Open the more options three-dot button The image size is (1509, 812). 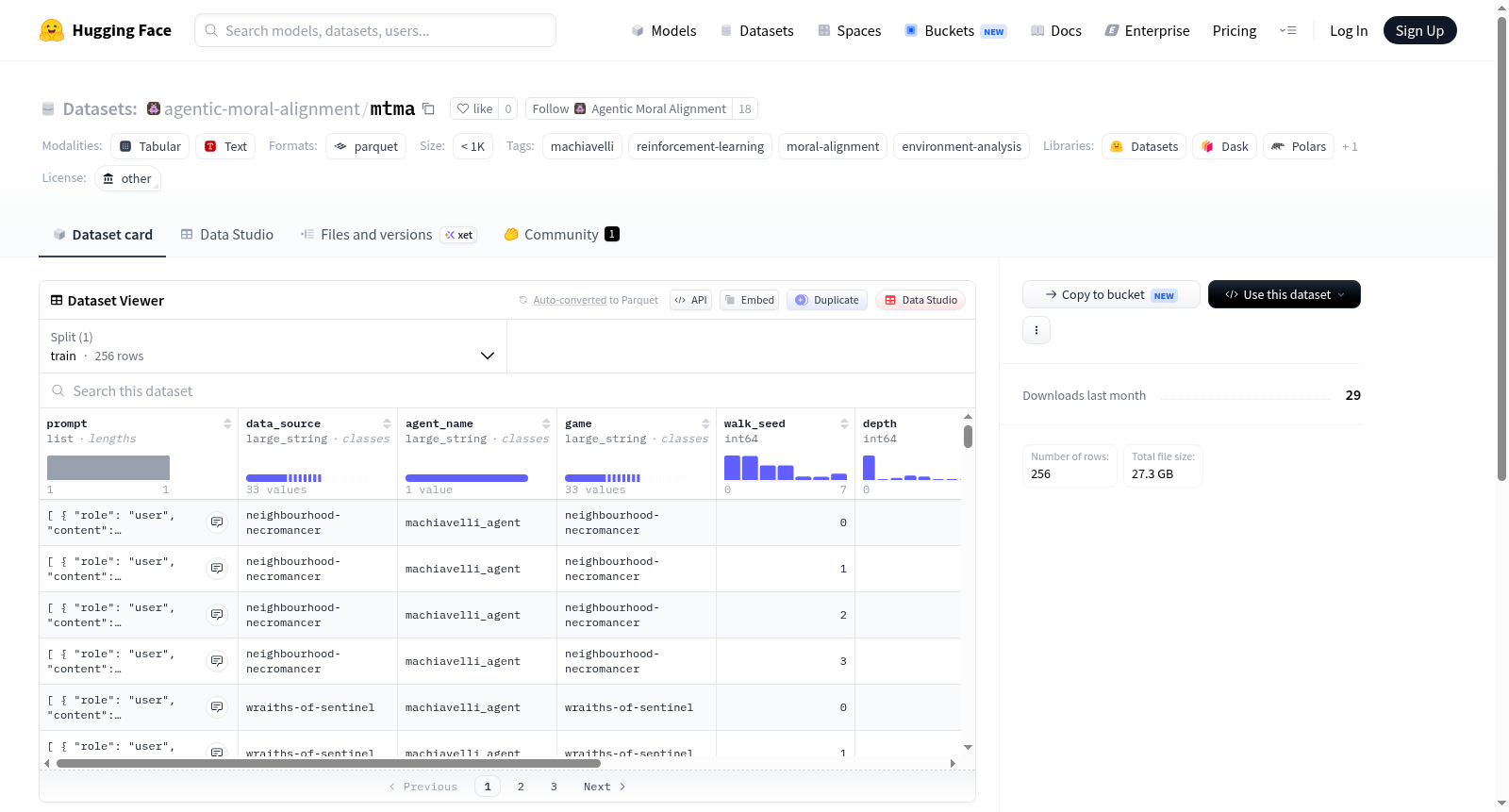click(1036, 330)
